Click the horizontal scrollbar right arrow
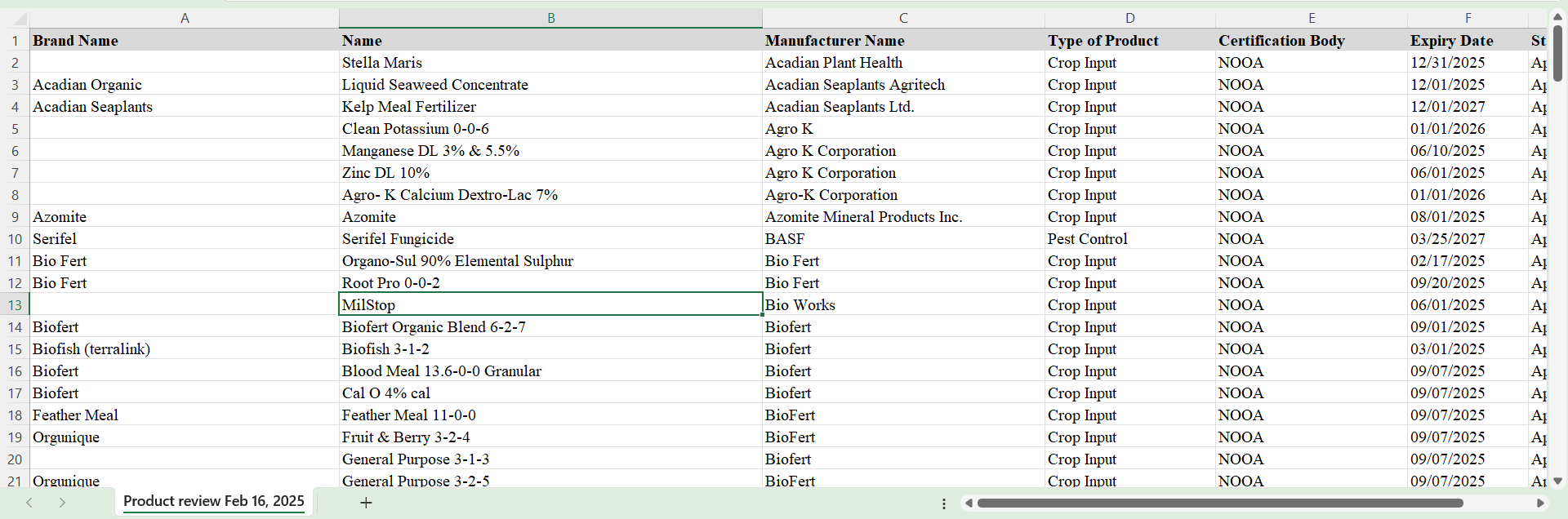Screen dimensions: 1568x519 pos(1540,503)
